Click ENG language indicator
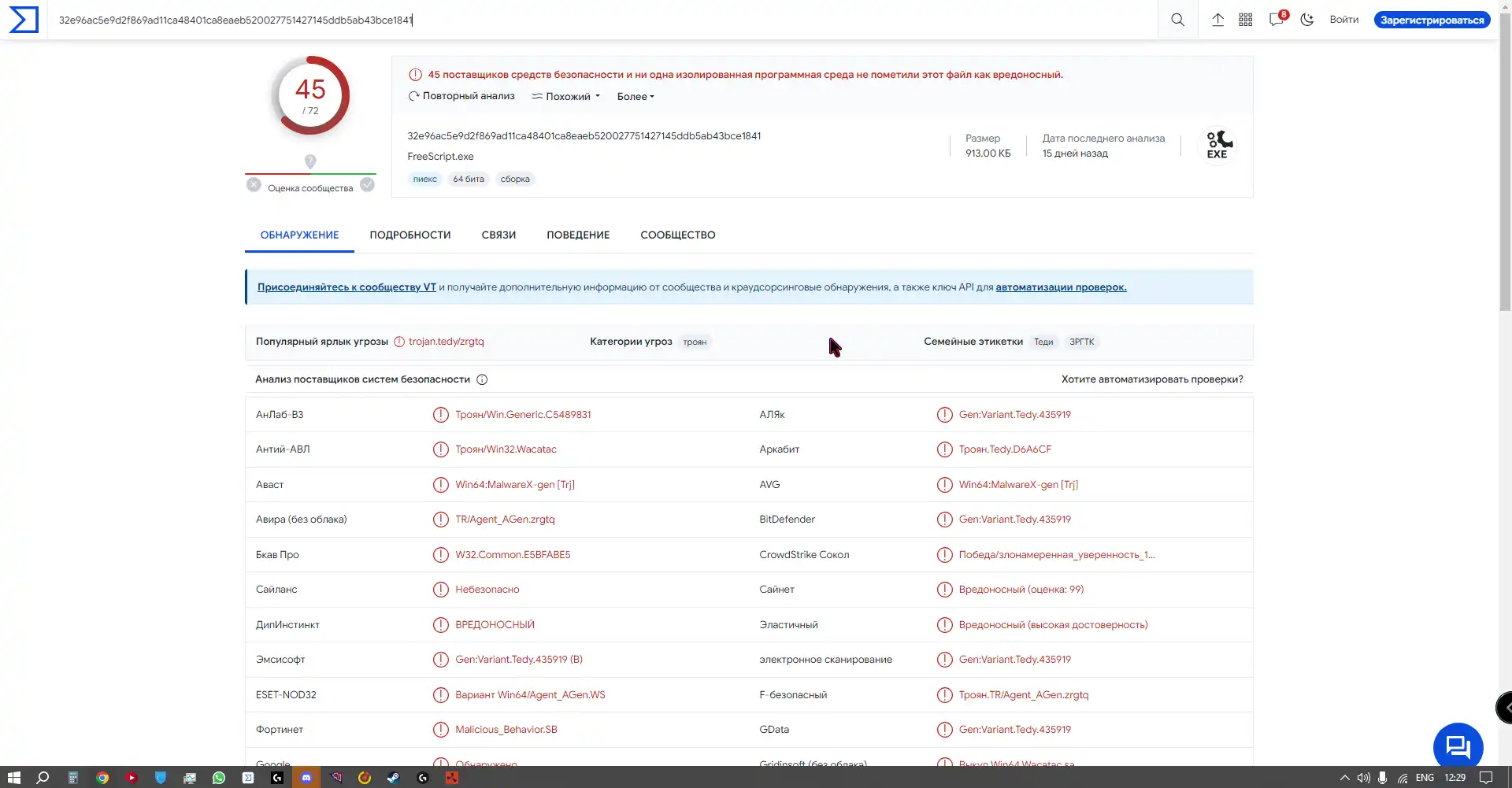 [x=1425, y=778]
